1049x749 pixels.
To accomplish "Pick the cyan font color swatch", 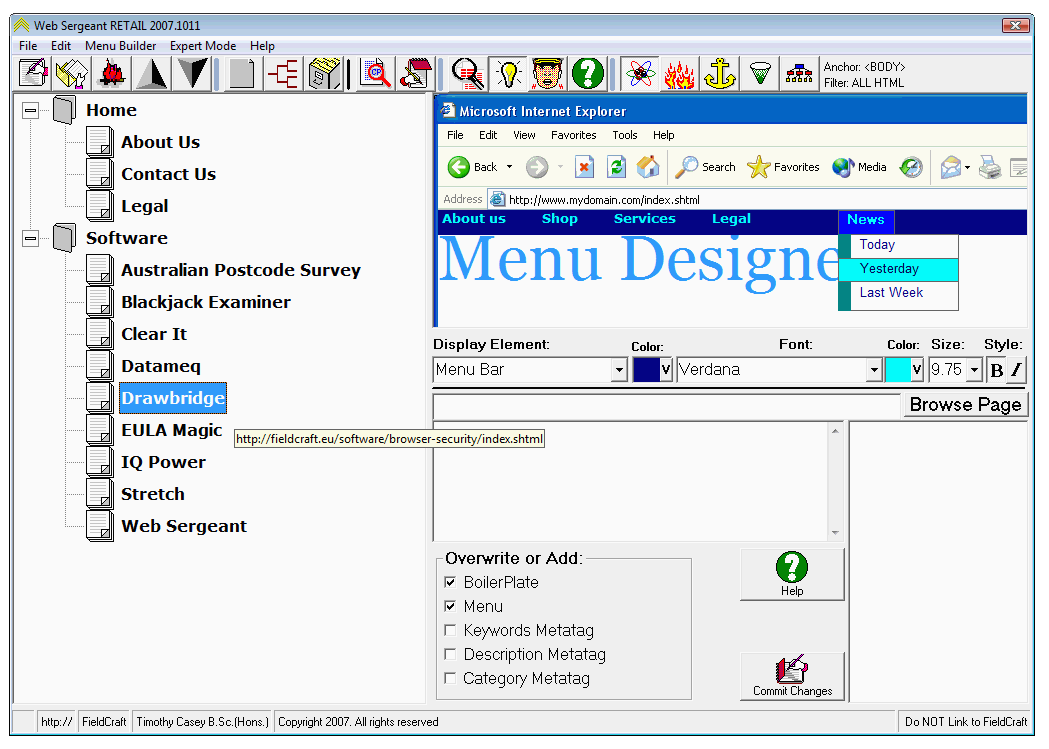I will click(x=898, y=370).
